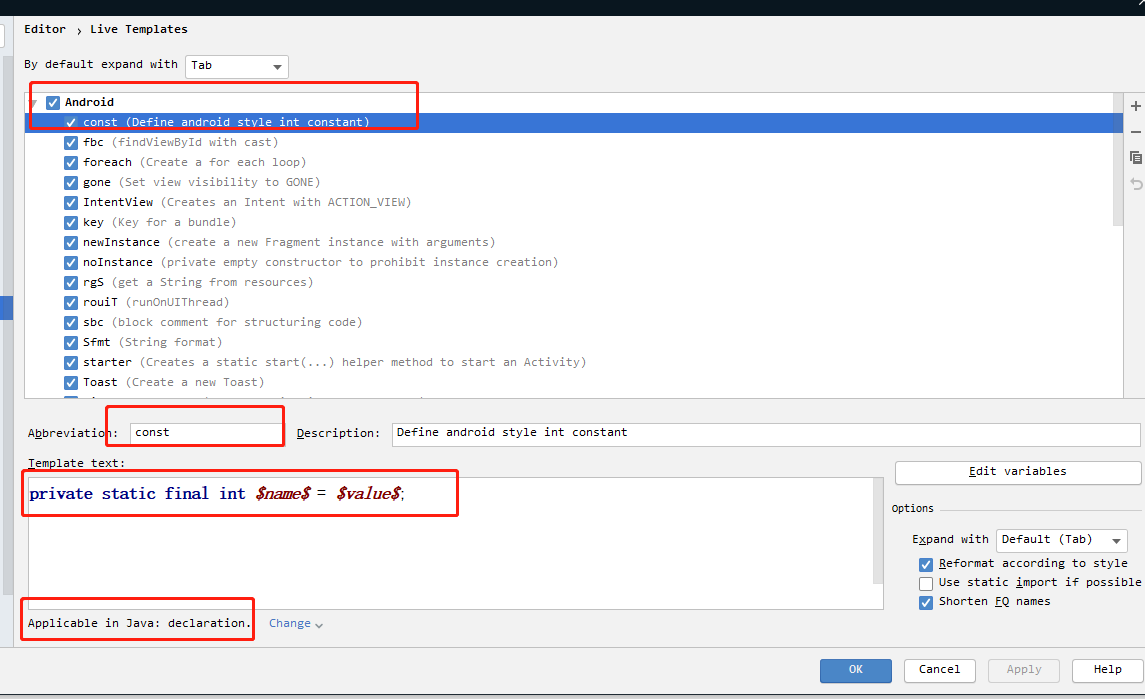This screenshot has width=1145, height=699.
Task: Collapse the Android group tree arrow
Action: (x=34, y=103)
